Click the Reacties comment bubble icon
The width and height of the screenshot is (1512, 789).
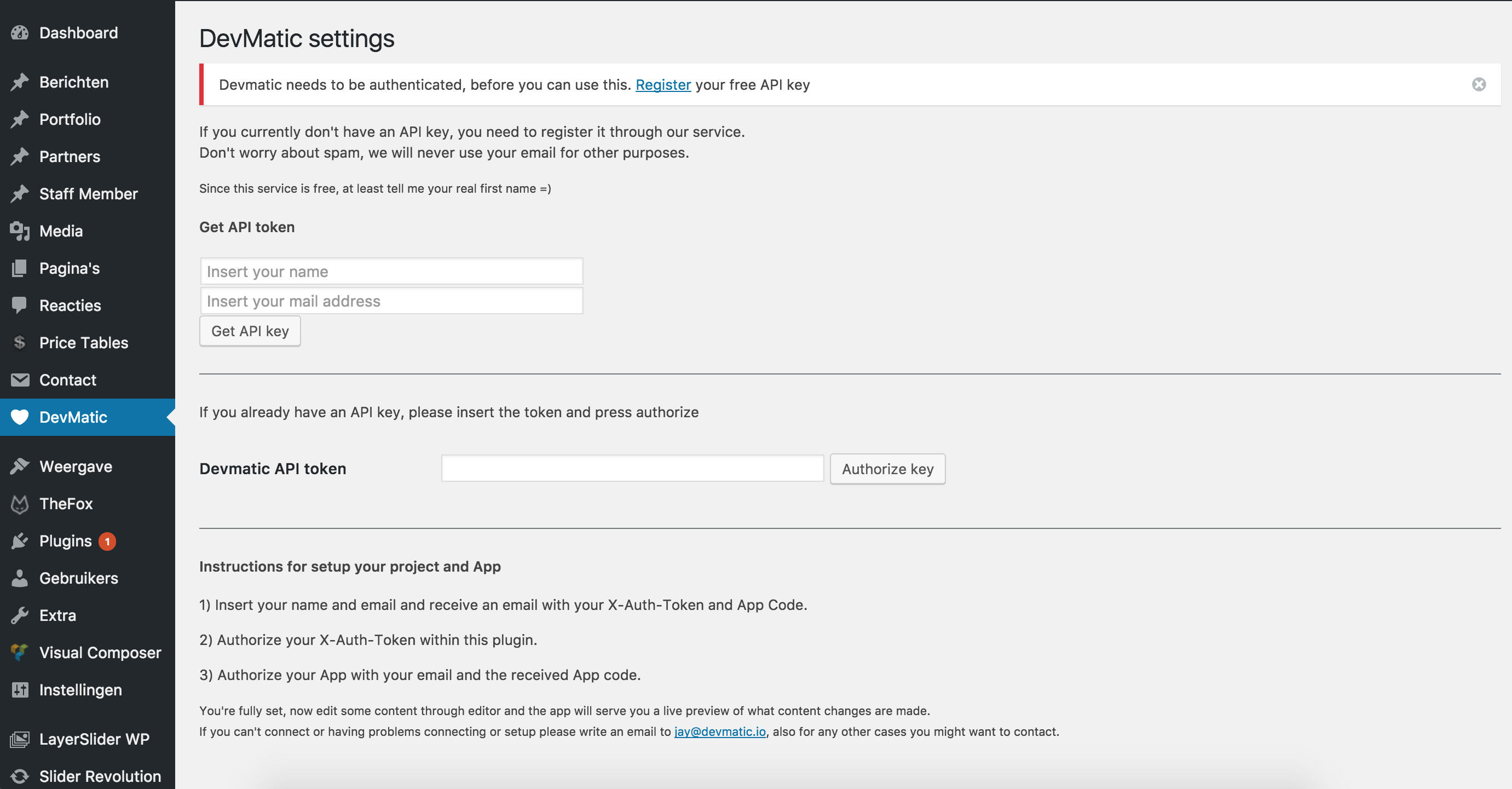tap(19, 306)
